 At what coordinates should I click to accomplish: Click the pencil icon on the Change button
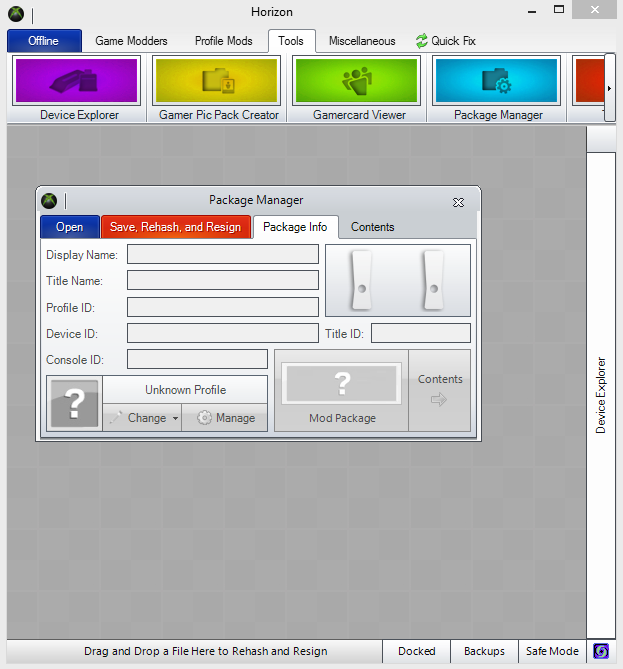116,417
